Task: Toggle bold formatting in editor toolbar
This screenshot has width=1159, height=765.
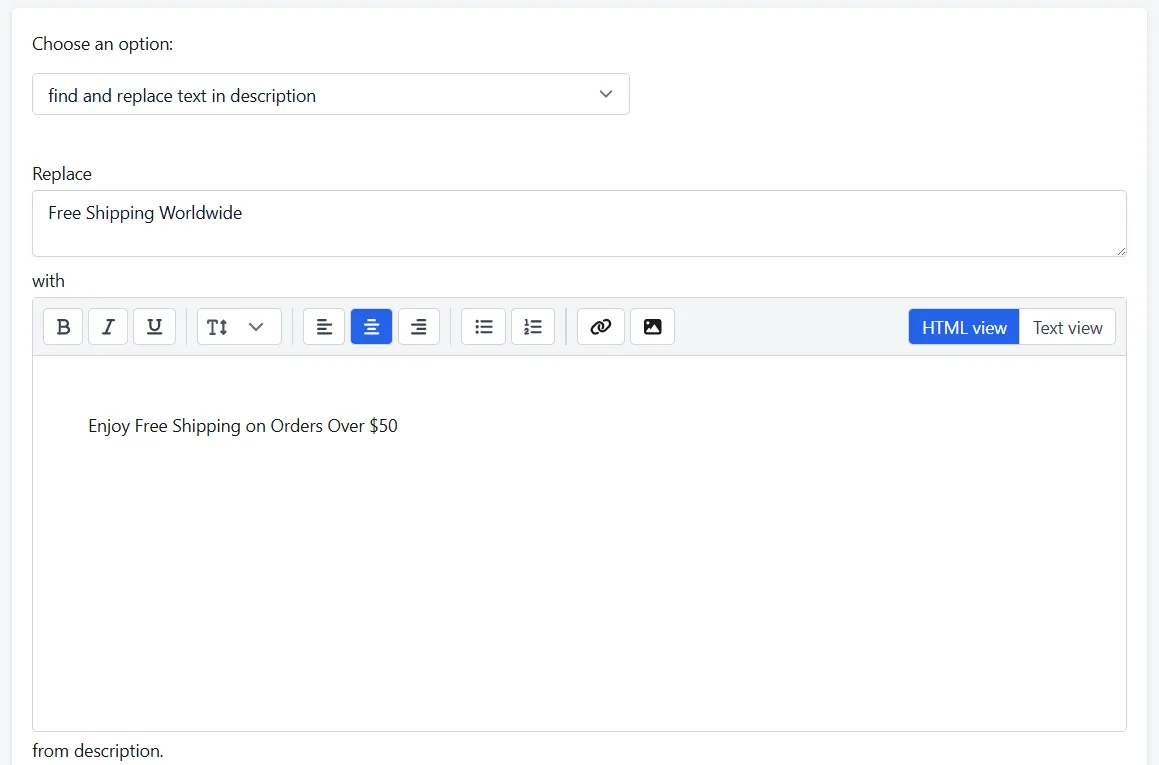Action: [63, 327]
